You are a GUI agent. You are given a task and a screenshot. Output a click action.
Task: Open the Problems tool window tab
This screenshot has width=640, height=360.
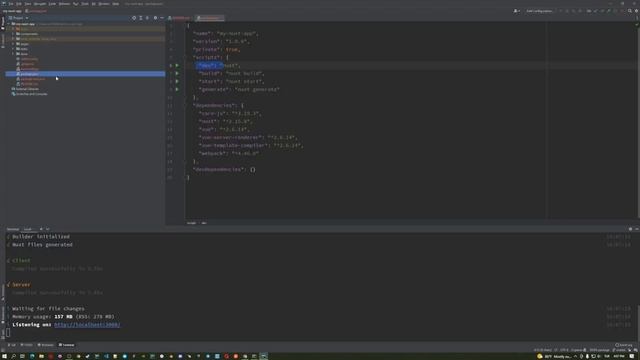point(46,345)
